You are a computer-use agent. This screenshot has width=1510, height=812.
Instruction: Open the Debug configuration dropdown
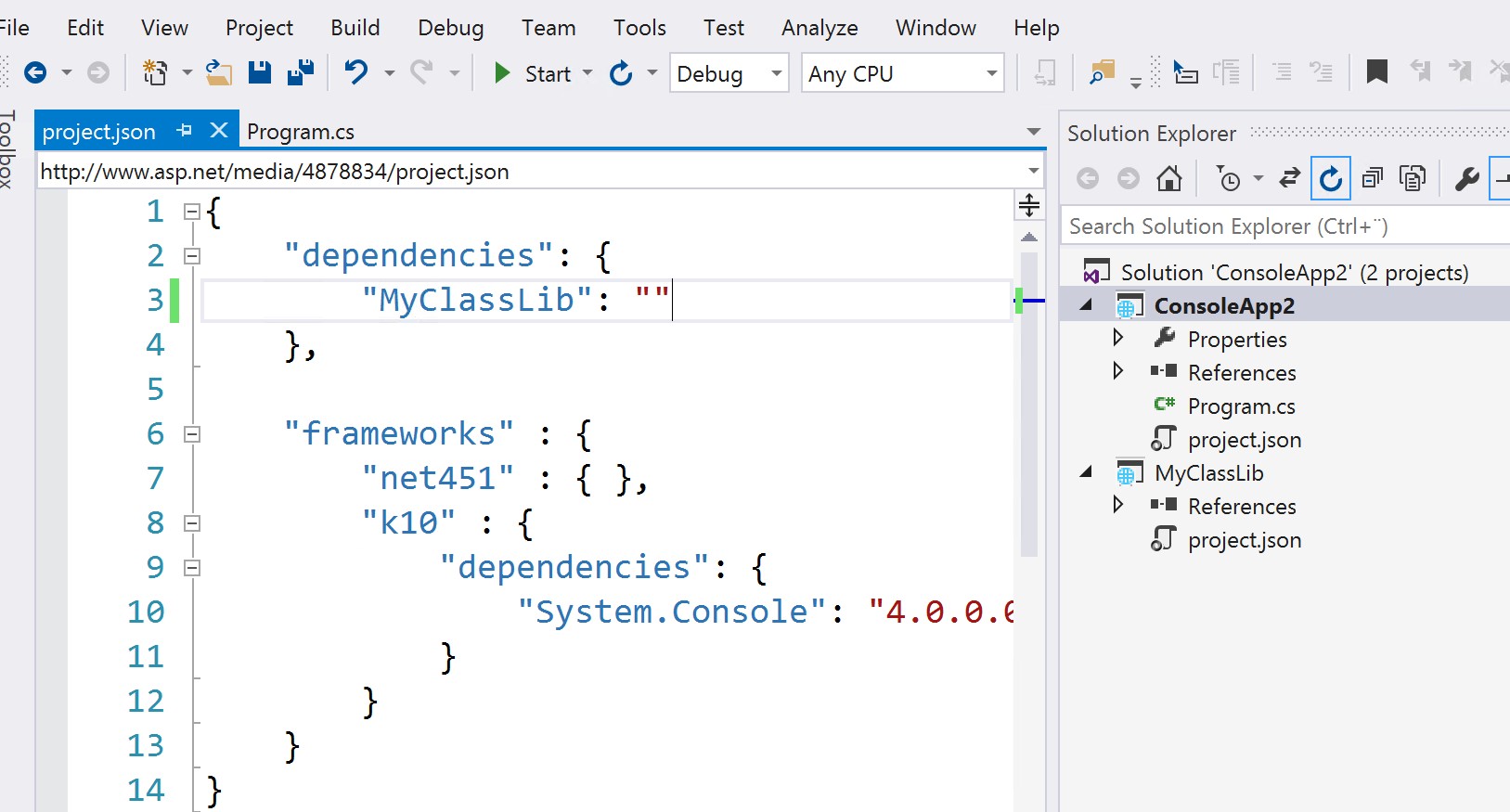click(x=729, y=73)
